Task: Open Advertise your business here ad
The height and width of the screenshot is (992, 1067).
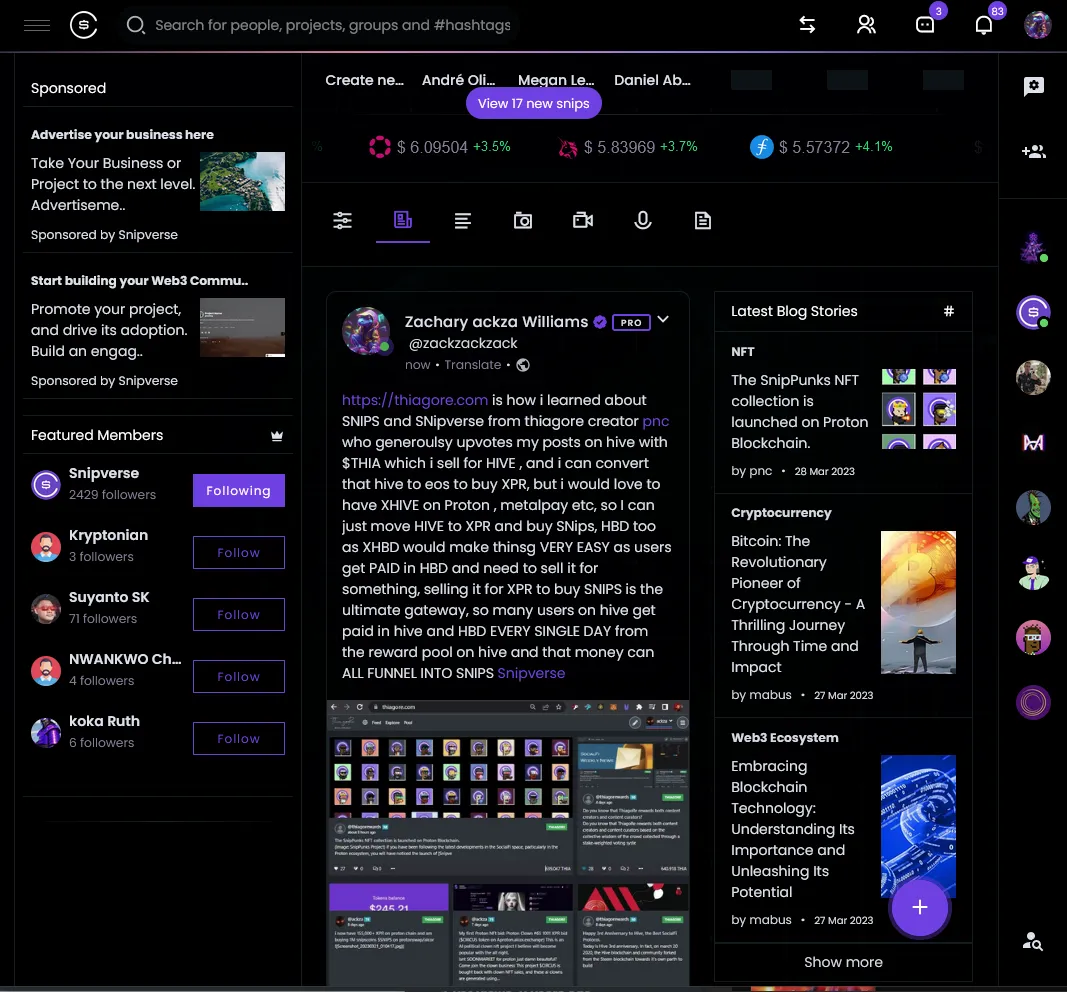Action: [x=122, y=135]
